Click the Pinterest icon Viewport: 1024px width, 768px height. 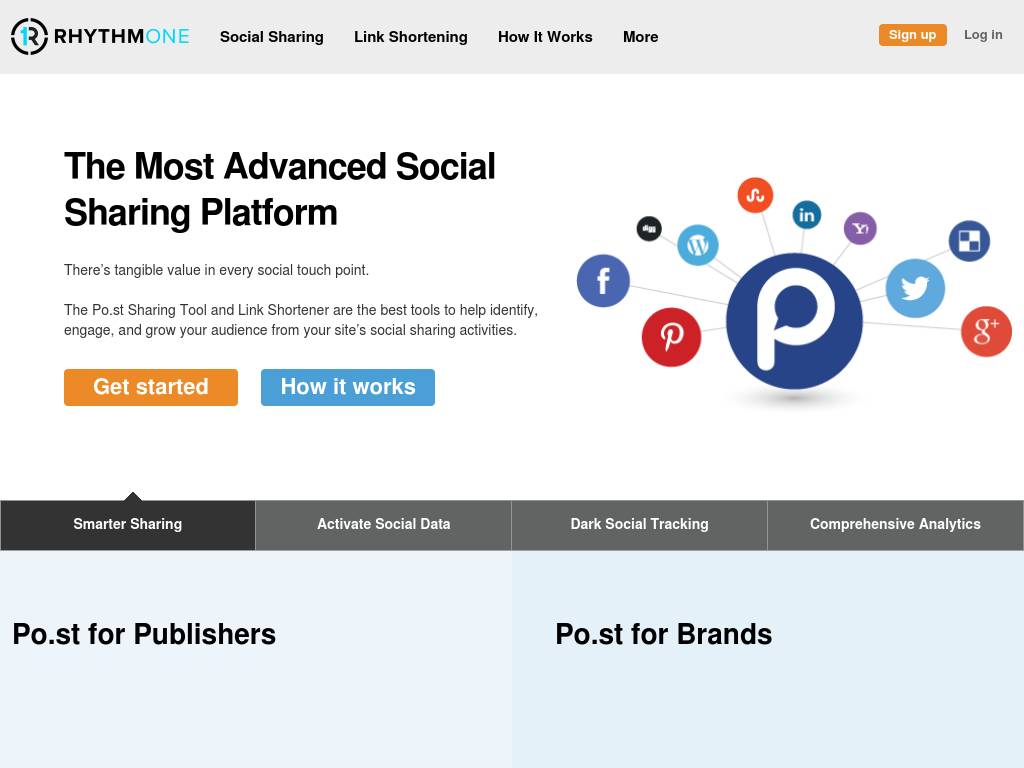[671, 337]
